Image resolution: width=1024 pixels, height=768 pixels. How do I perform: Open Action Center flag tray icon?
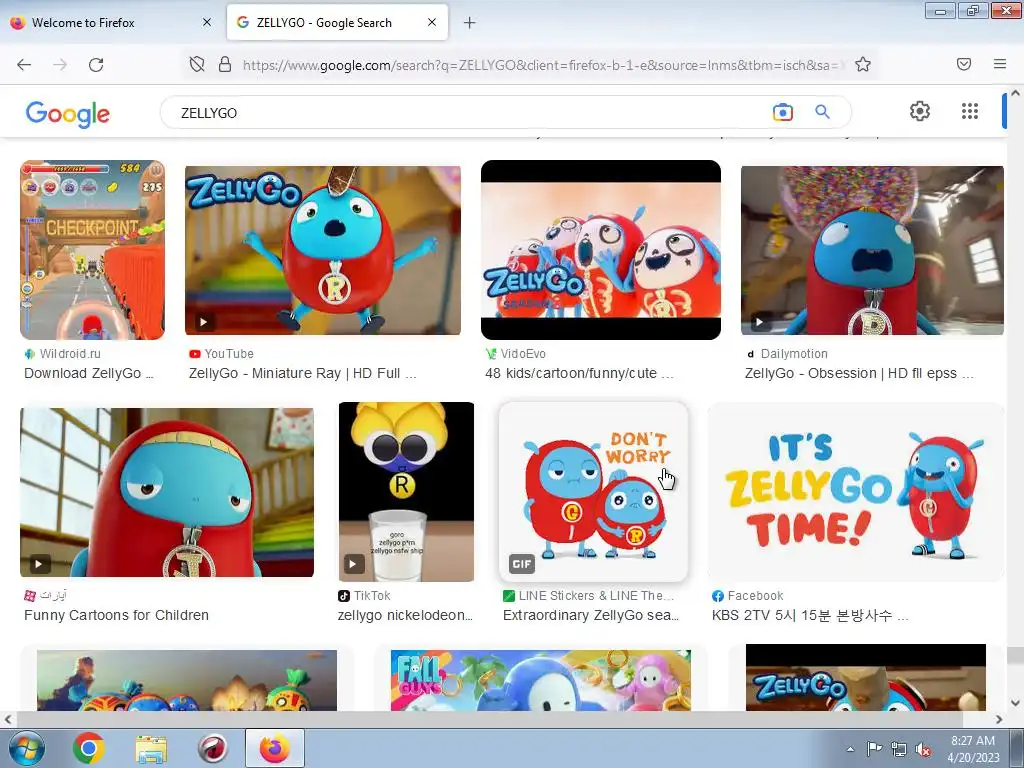(874, 748)
